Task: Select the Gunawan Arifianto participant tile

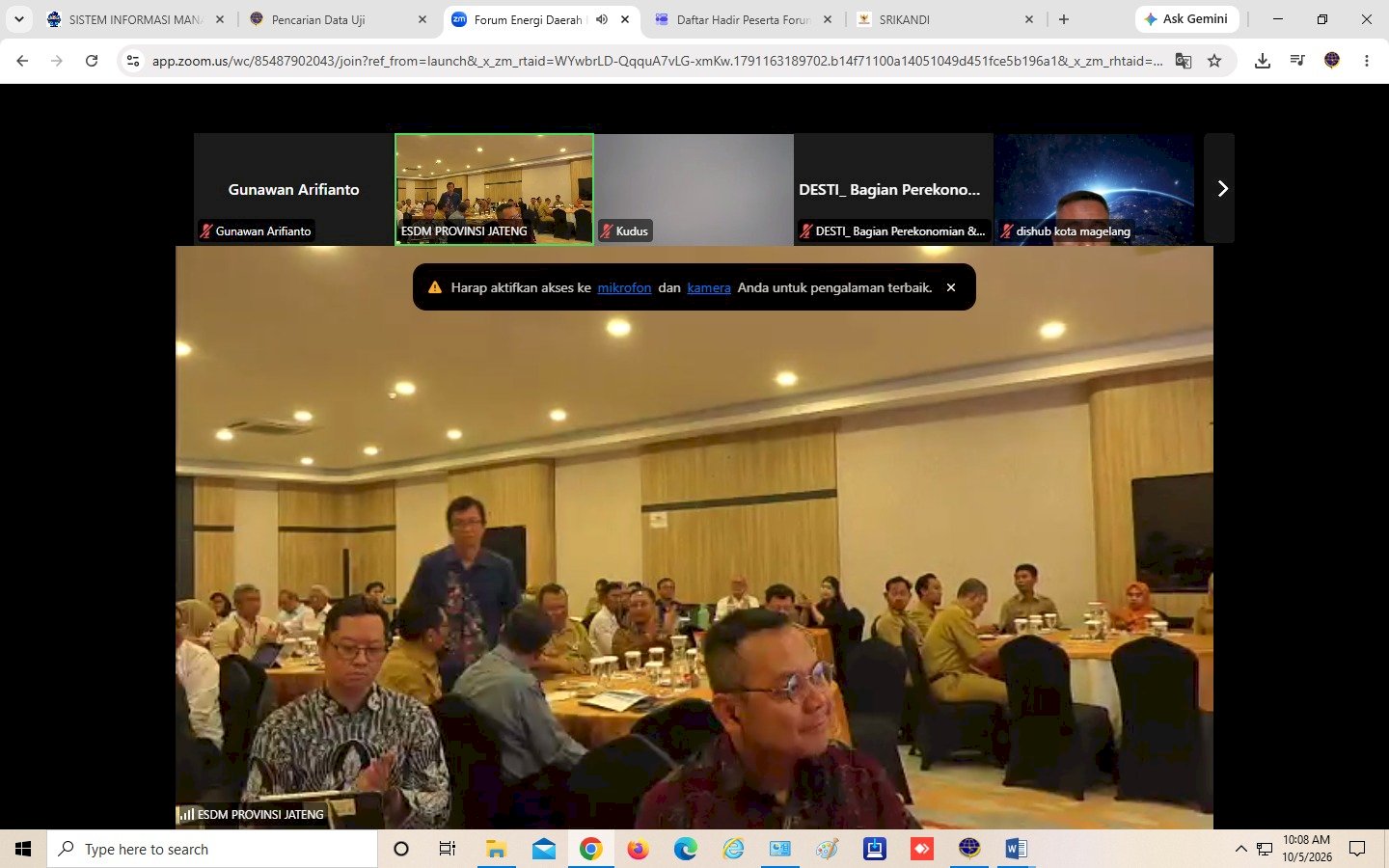Action: click(x=293, y=189)
